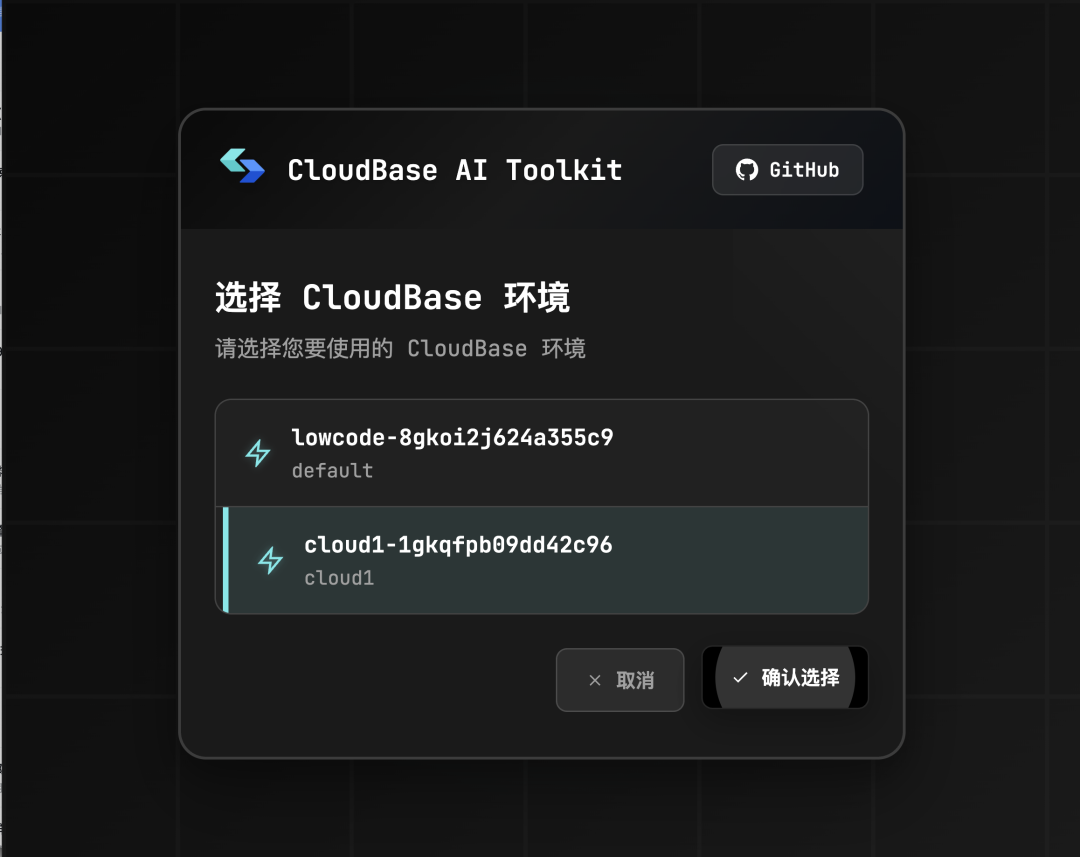Open the GitHub link button

tap(787, 169)
